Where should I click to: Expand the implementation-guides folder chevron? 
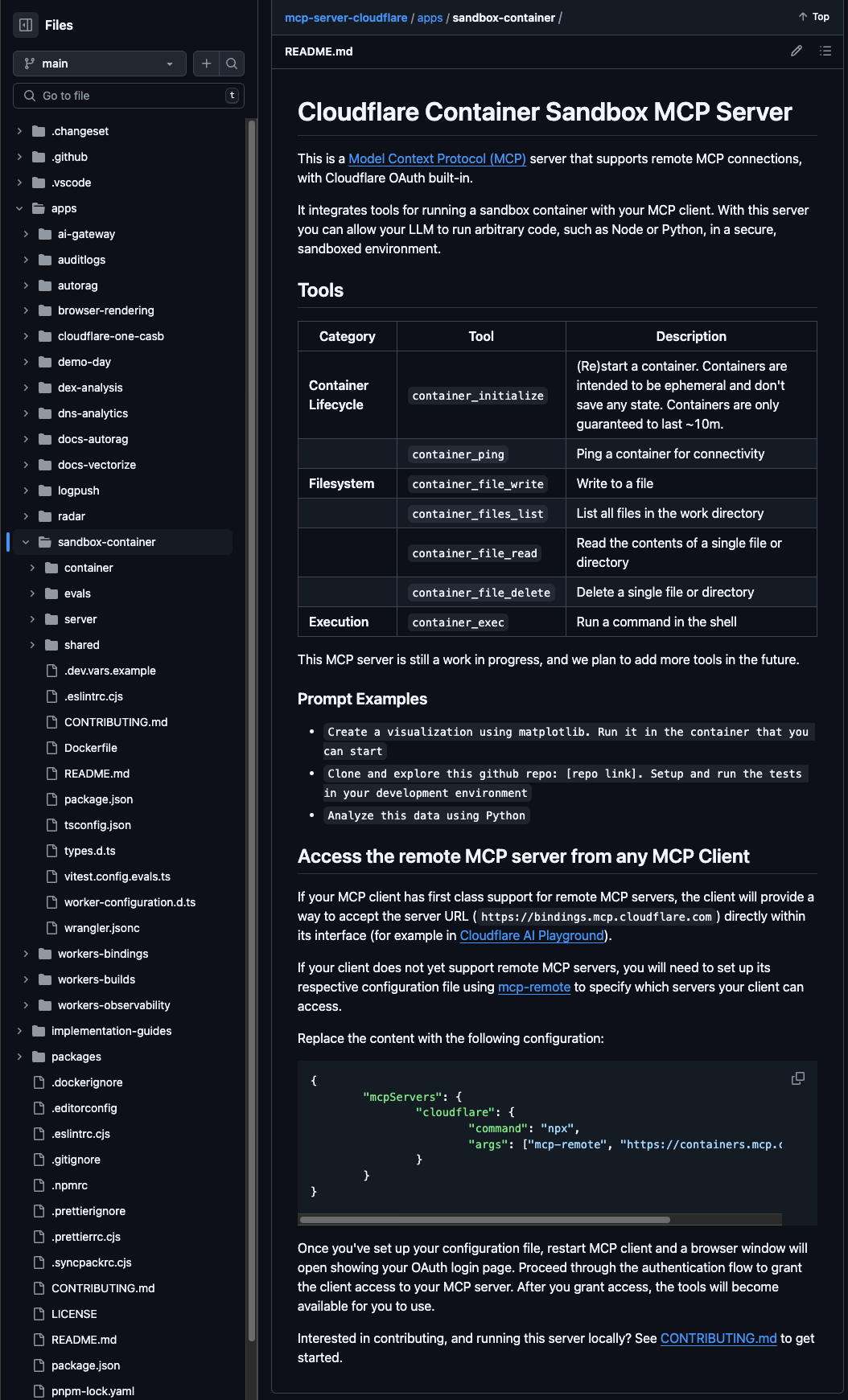(19, 1031)
